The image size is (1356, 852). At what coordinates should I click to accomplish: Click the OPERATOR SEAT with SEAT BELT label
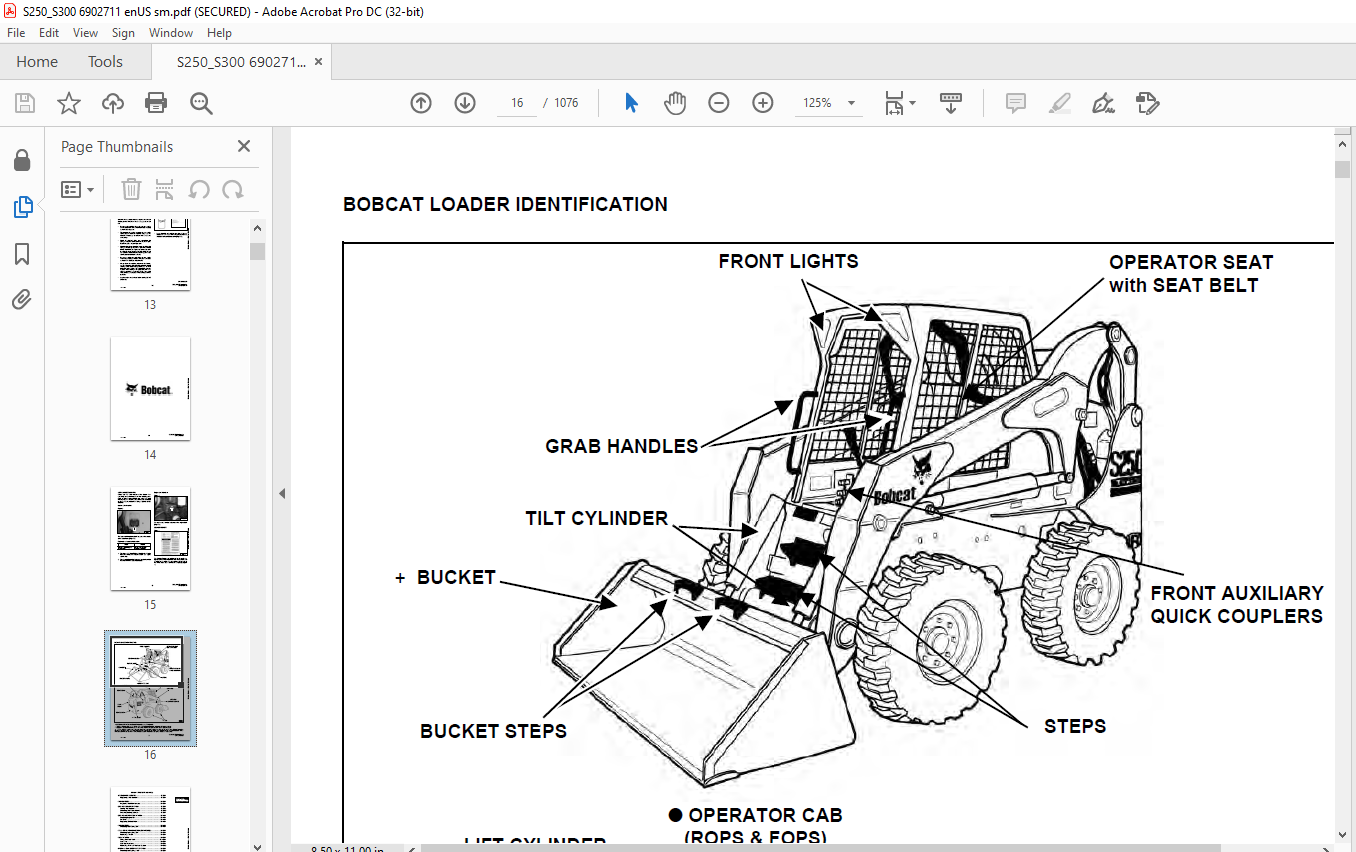point(1191,274)
